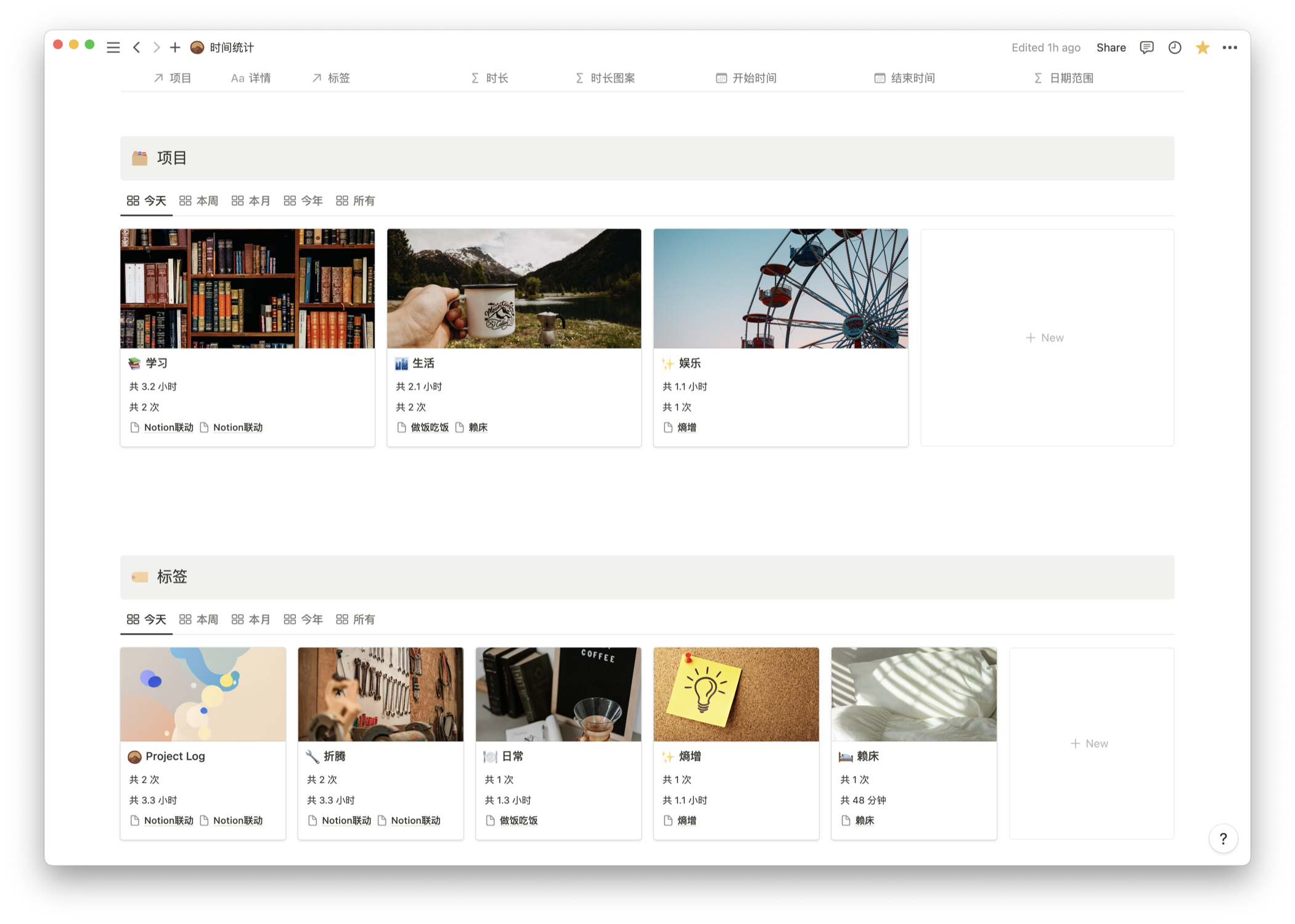Open the 开始时间 column header
The height and width of the screenshot is (924, 1295).
(x=746, y=78)
